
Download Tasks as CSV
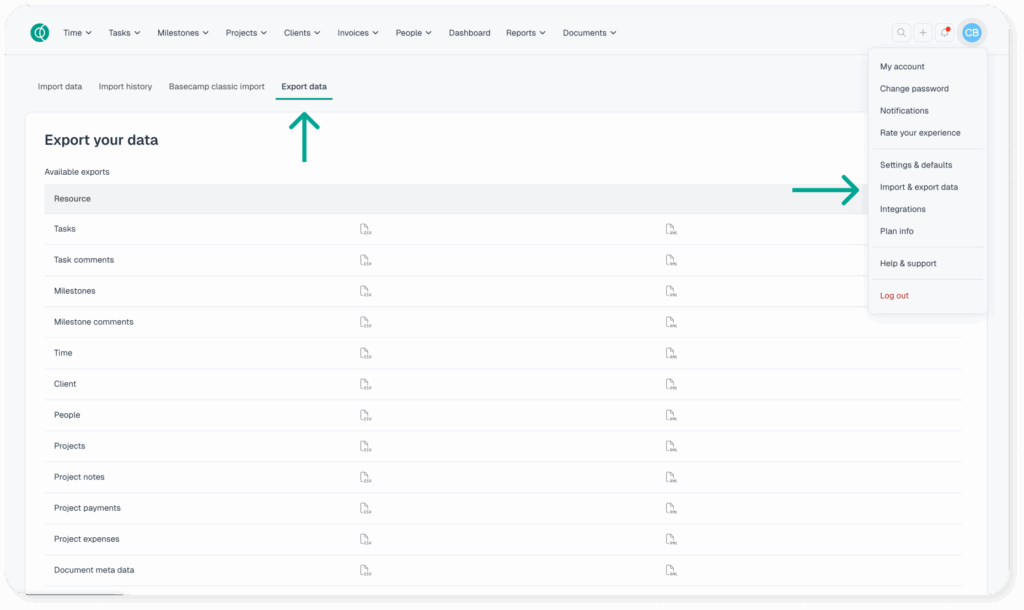pos(365,230)
